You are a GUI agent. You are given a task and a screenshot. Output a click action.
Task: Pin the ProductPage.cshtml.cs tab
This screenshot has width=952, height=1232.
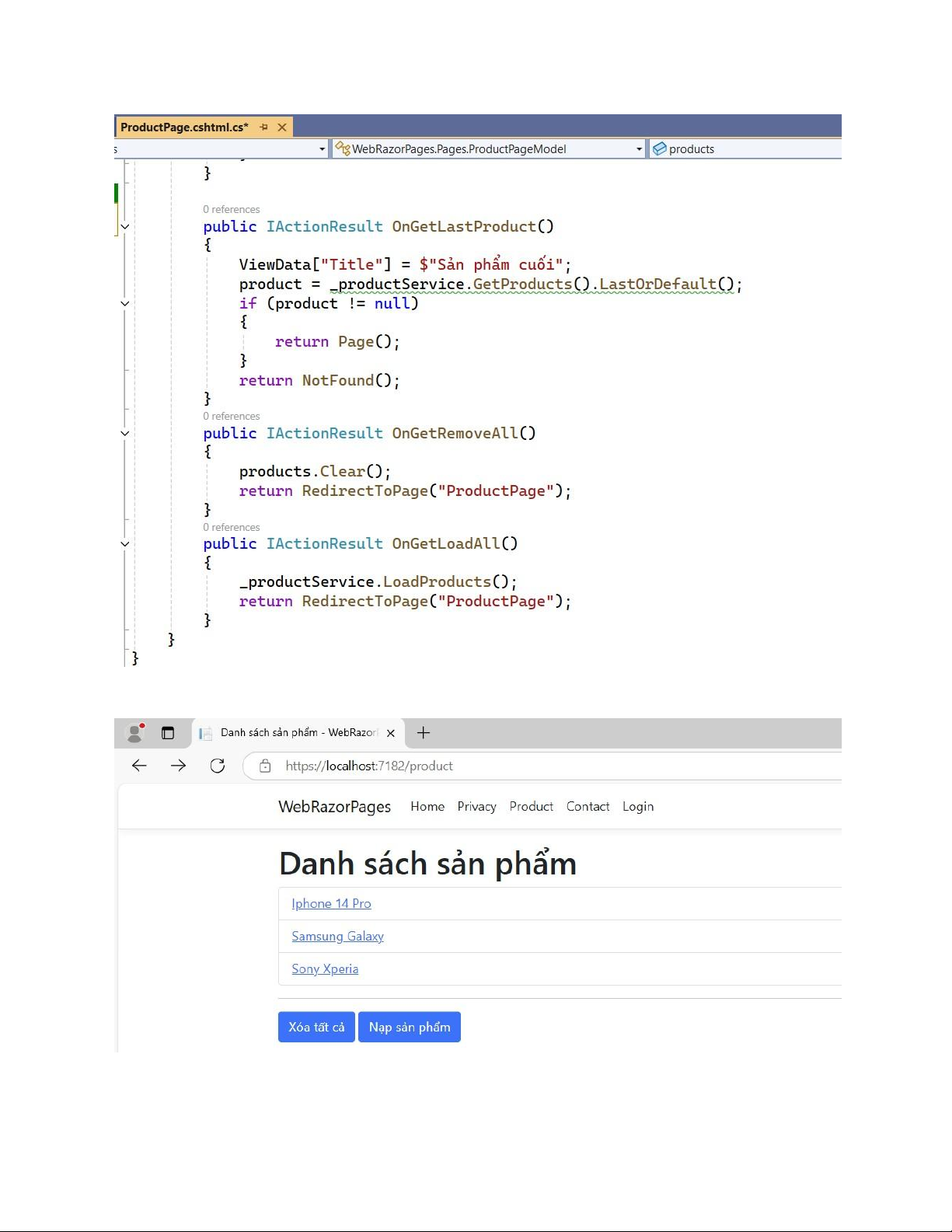pyautogui.click(x=263, y=127)
